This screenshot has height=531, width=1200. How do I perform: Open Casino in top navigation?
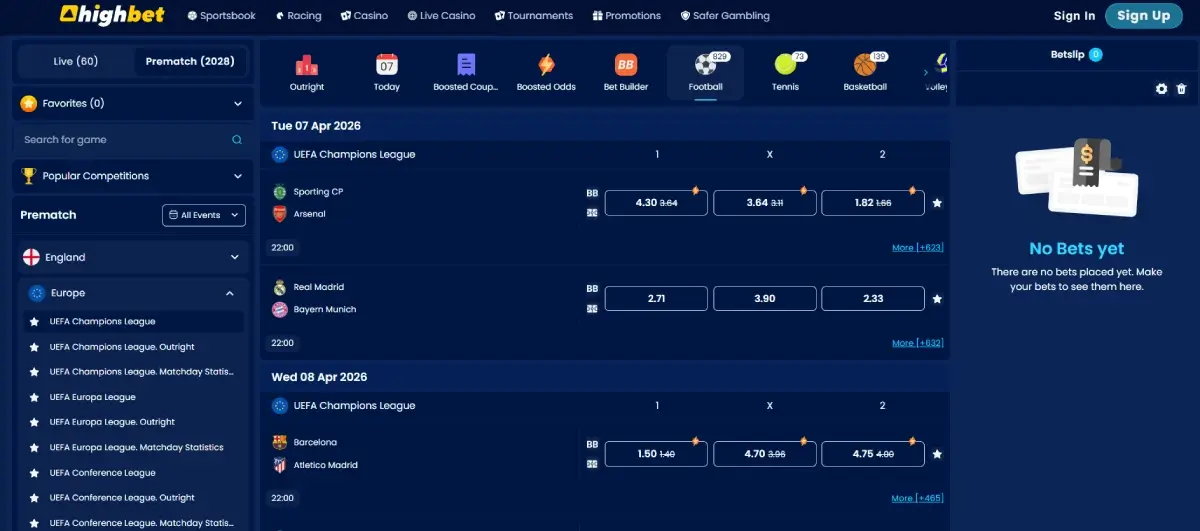point(364,16)
